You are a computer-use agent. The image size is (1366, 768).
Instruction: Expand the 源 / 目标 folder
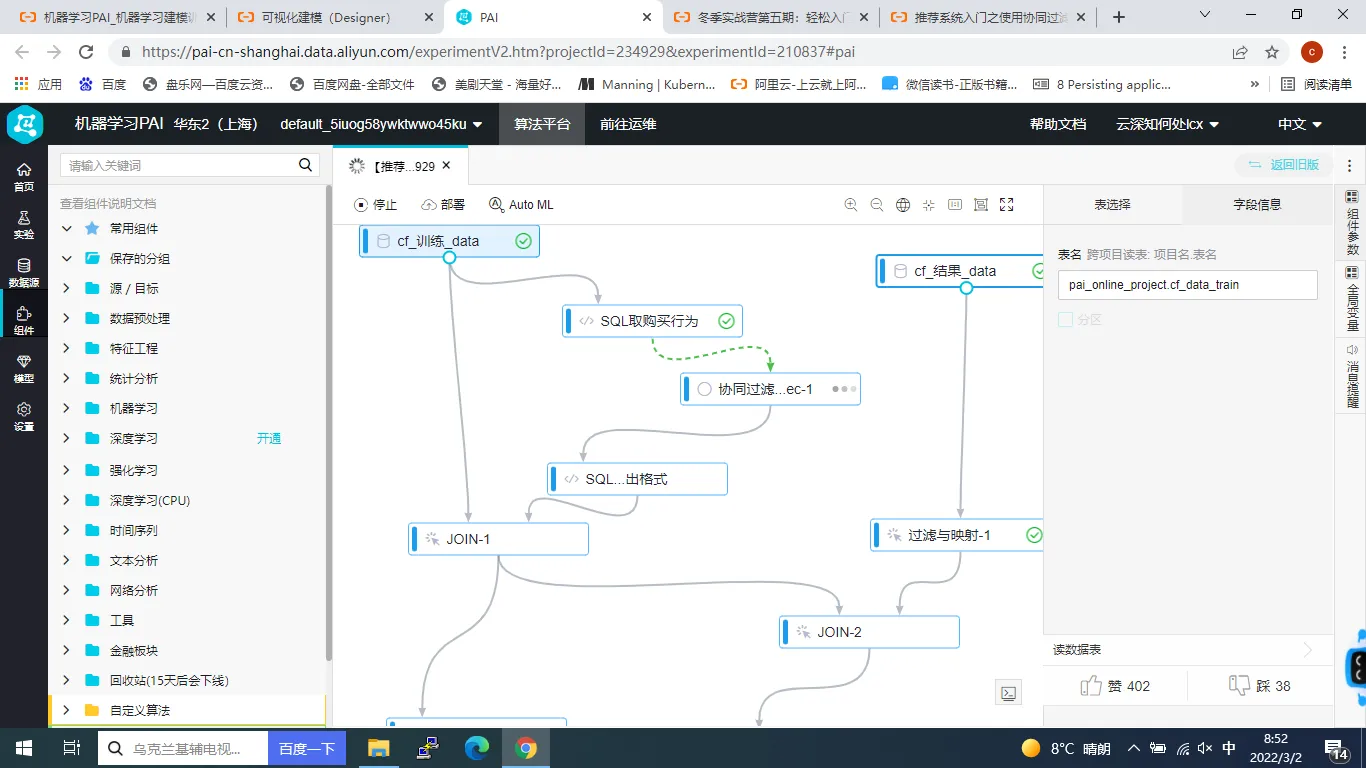point(67,288)
